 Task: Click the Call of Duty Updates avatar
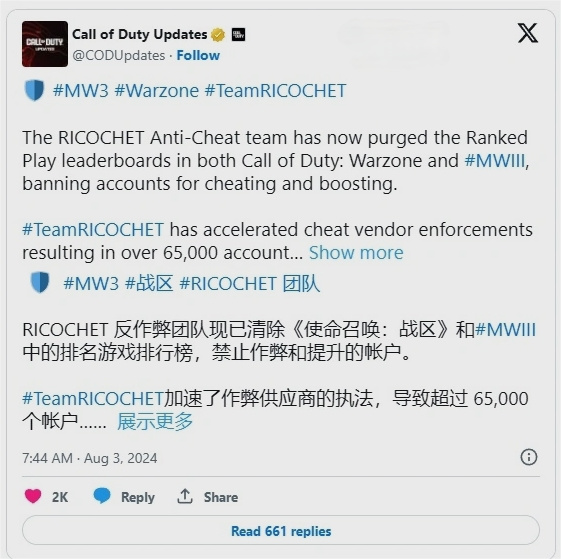point(45,44)
